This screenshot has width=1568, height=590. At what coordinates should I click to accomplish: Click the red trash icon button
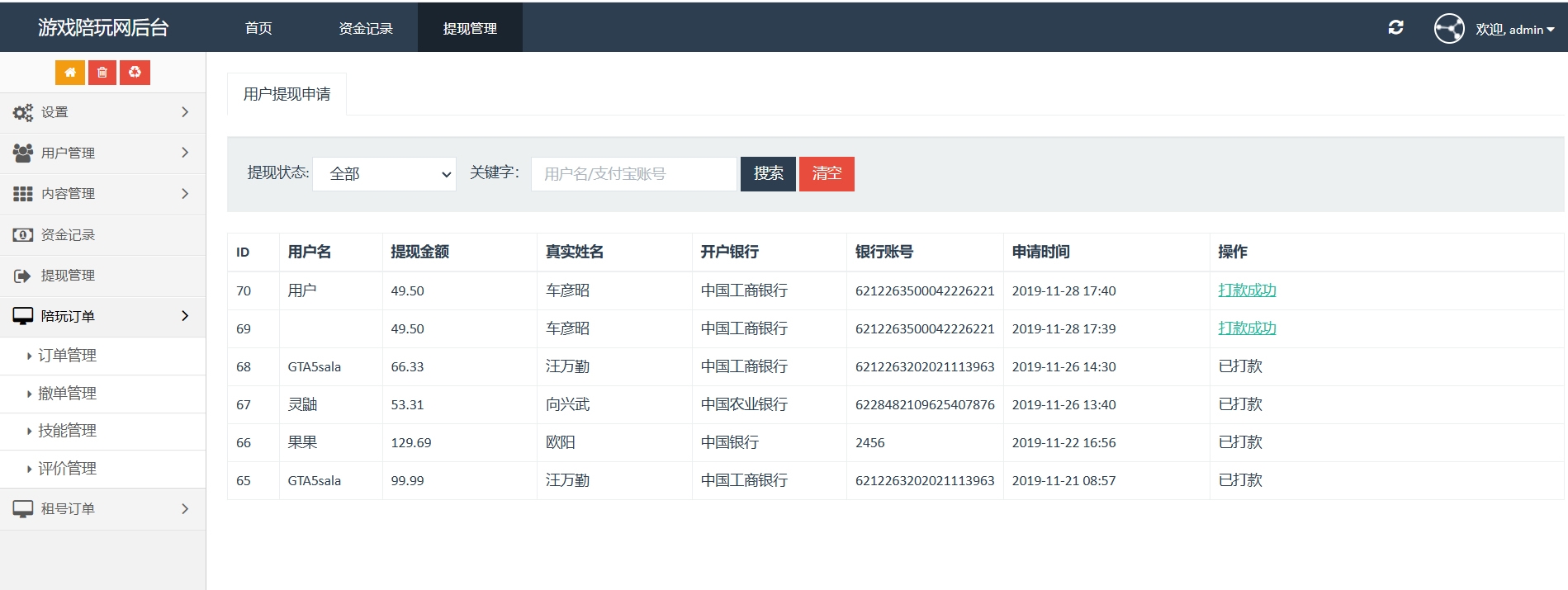[102, 73]
